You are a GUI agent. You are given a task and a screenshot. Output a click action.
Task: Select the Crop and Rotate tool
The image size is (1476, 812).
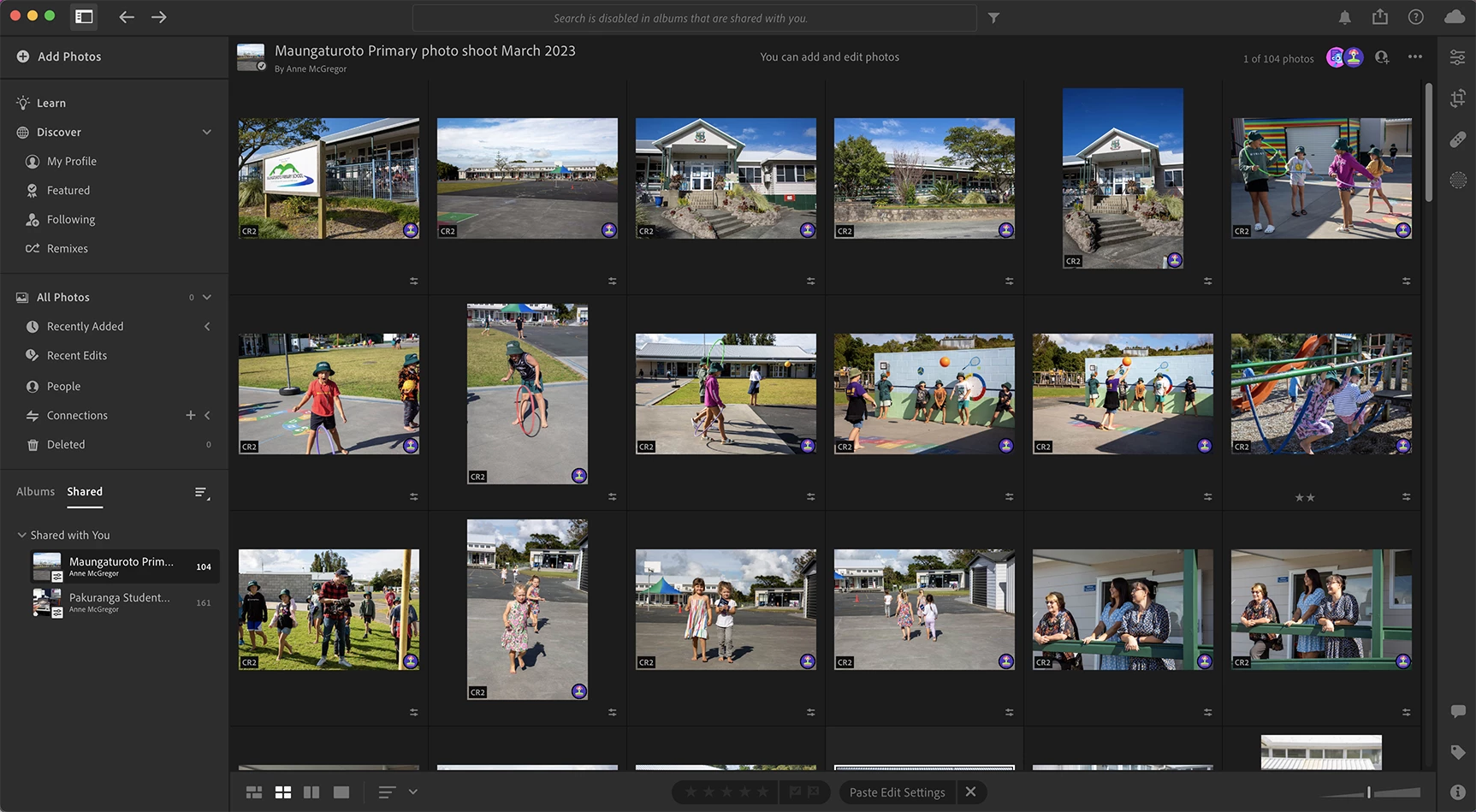[1458, 99]
